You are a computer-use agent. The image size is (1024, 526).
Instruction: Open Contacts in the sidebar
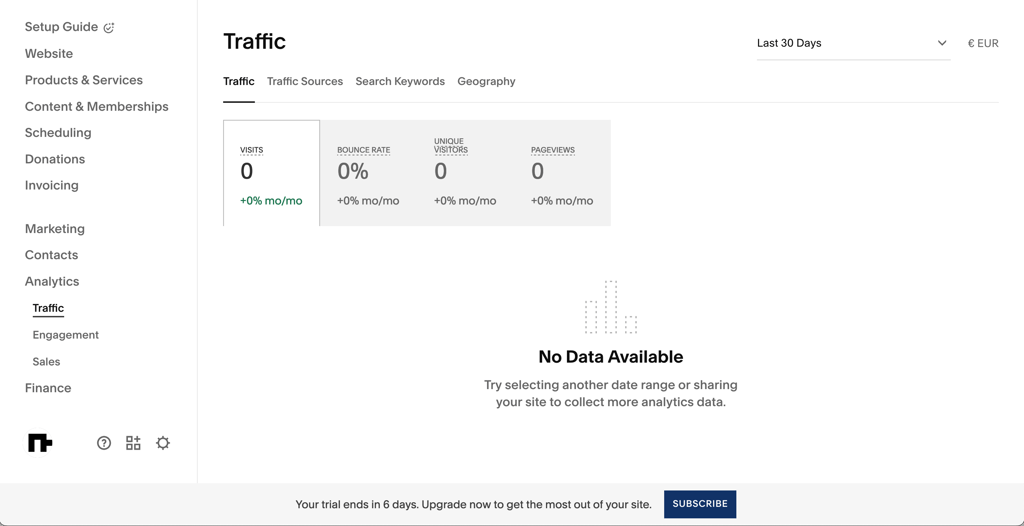[52, 255]
